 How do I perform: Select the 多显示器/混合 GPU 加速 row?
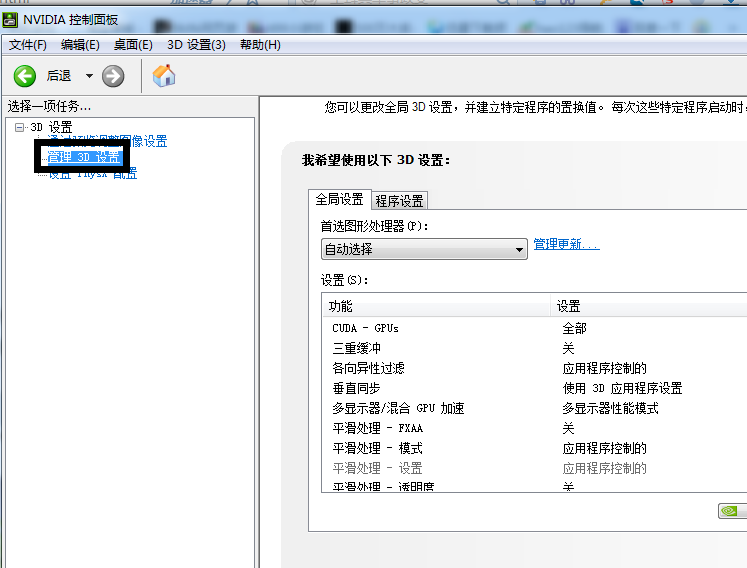(535, 408)
